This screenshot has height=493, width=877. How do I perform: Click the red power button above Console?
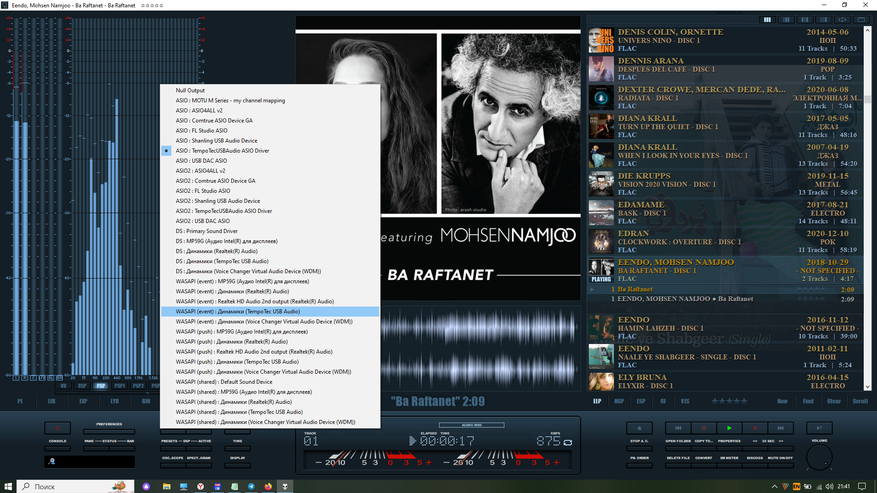coord(57,428)
